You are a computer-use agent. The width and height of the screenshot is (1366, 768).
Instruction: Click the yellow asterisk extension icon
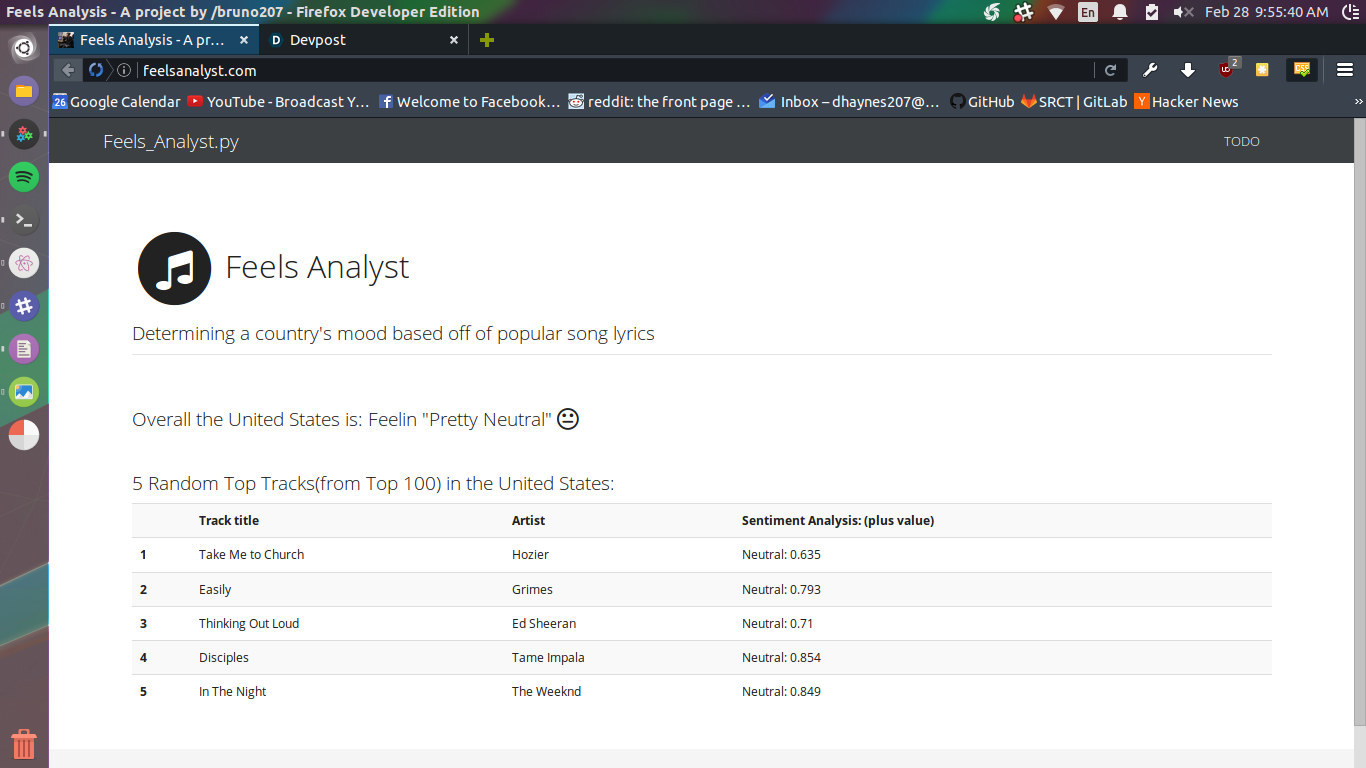point(1262,70)
